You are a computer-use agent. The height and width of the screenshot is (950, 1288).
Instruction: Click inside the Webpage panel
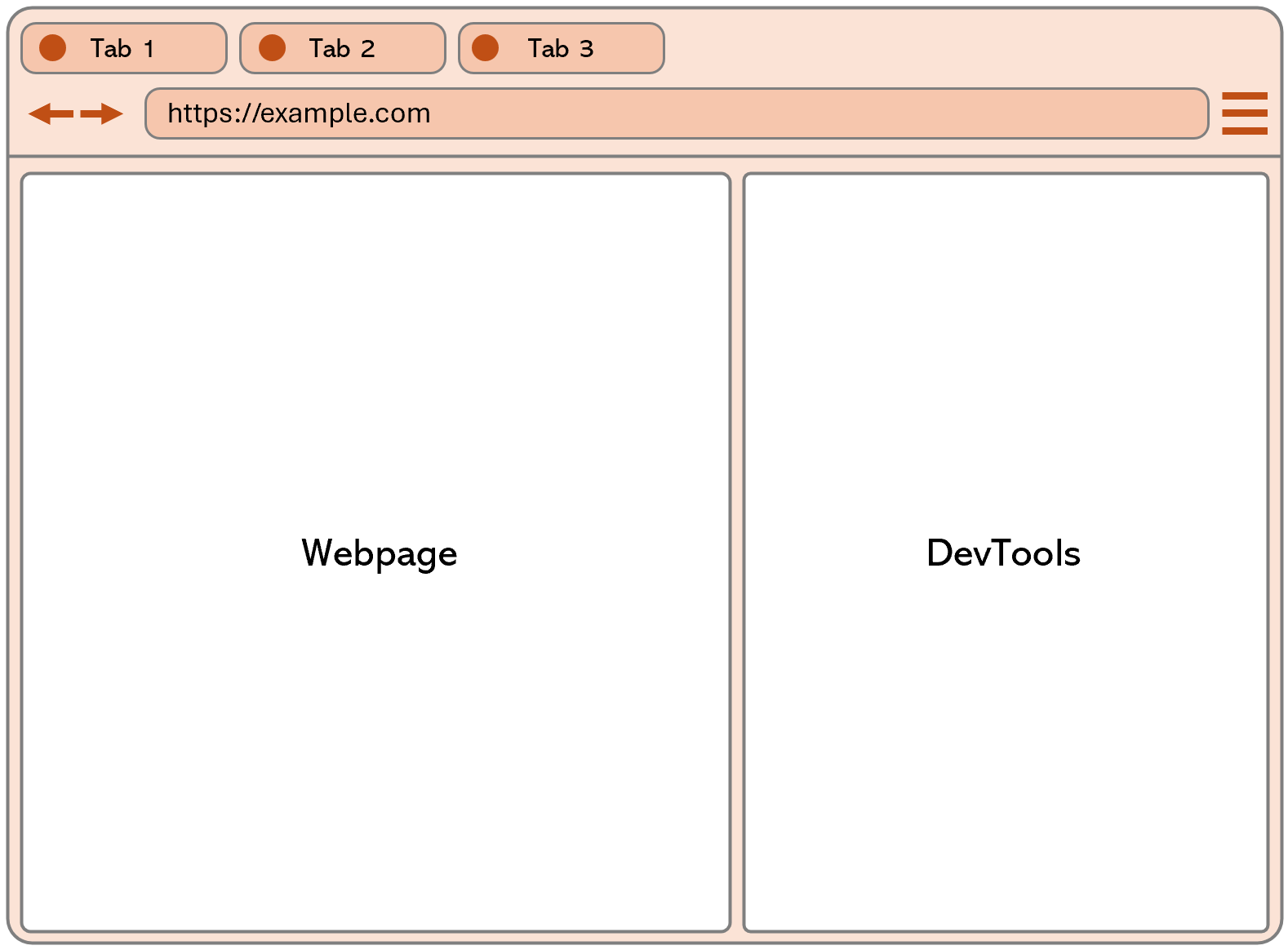click(375, 553)
